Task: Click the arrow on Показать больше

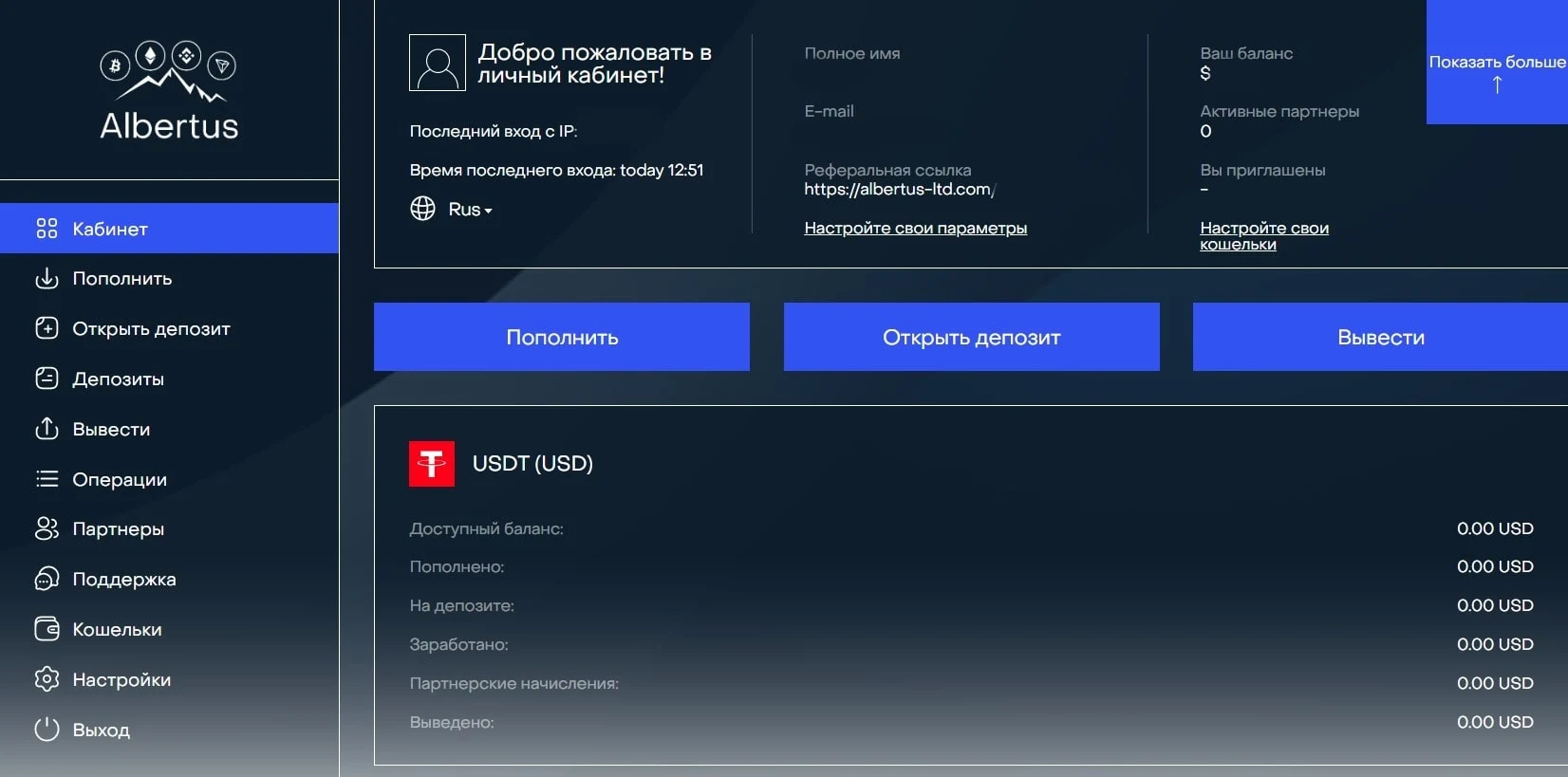Action: (x=1497, y=85)
